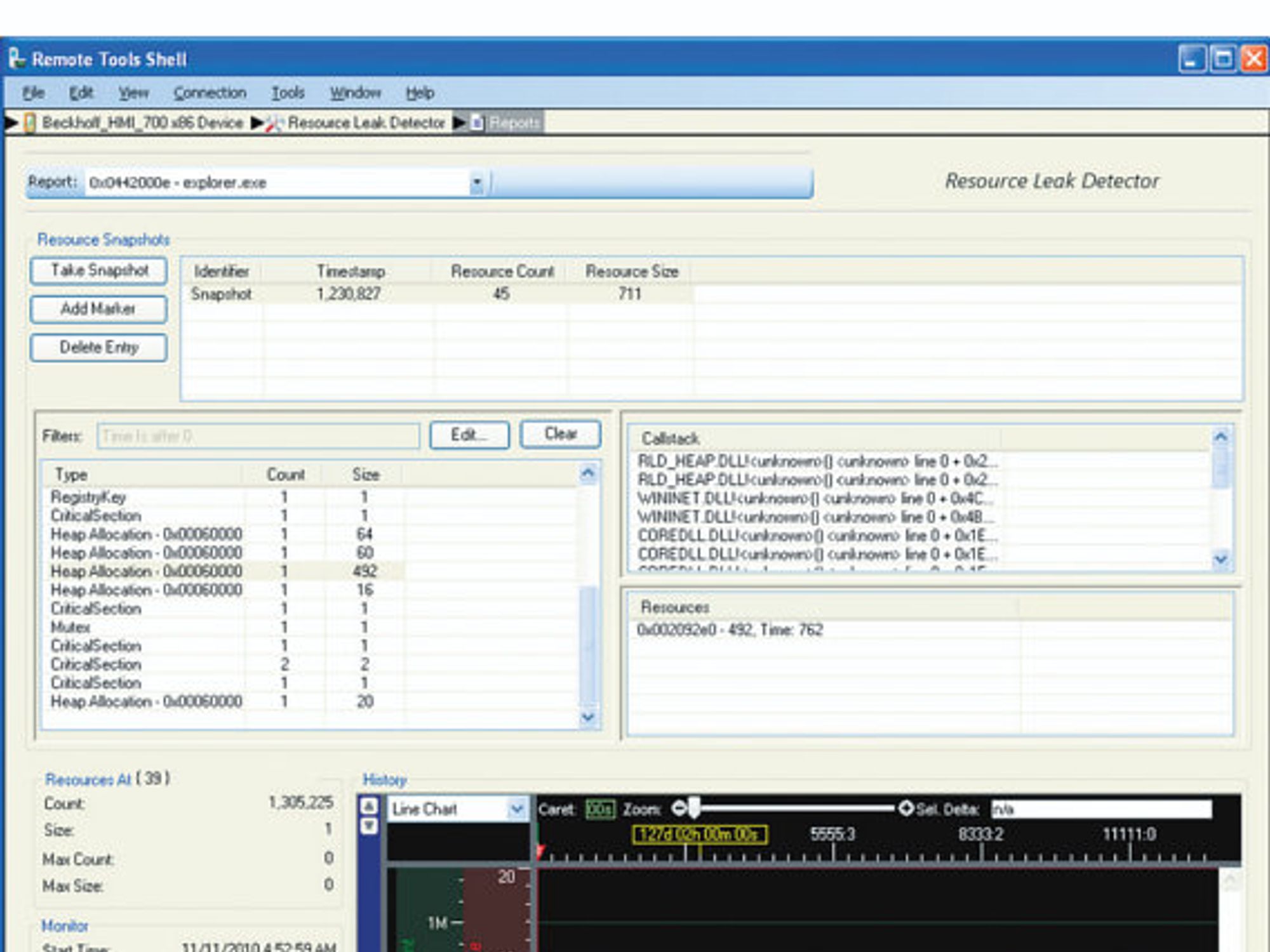Viewport: 1270px width, 952px height.
Task: Click the filter Edit... button
Action: tap(469, 435)
